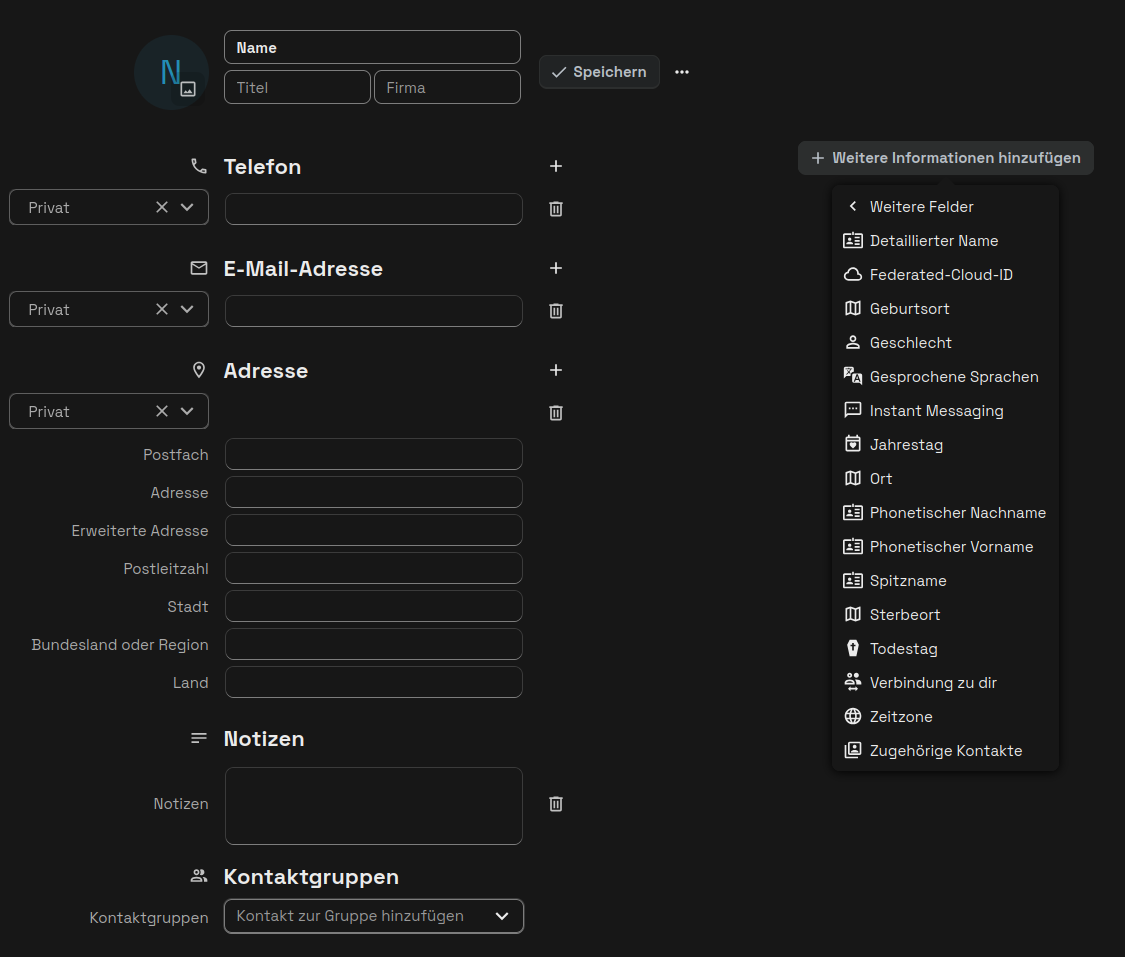1125x957 pixels.
Task: Click the Speichern button
Action: (x=599, y=72)
